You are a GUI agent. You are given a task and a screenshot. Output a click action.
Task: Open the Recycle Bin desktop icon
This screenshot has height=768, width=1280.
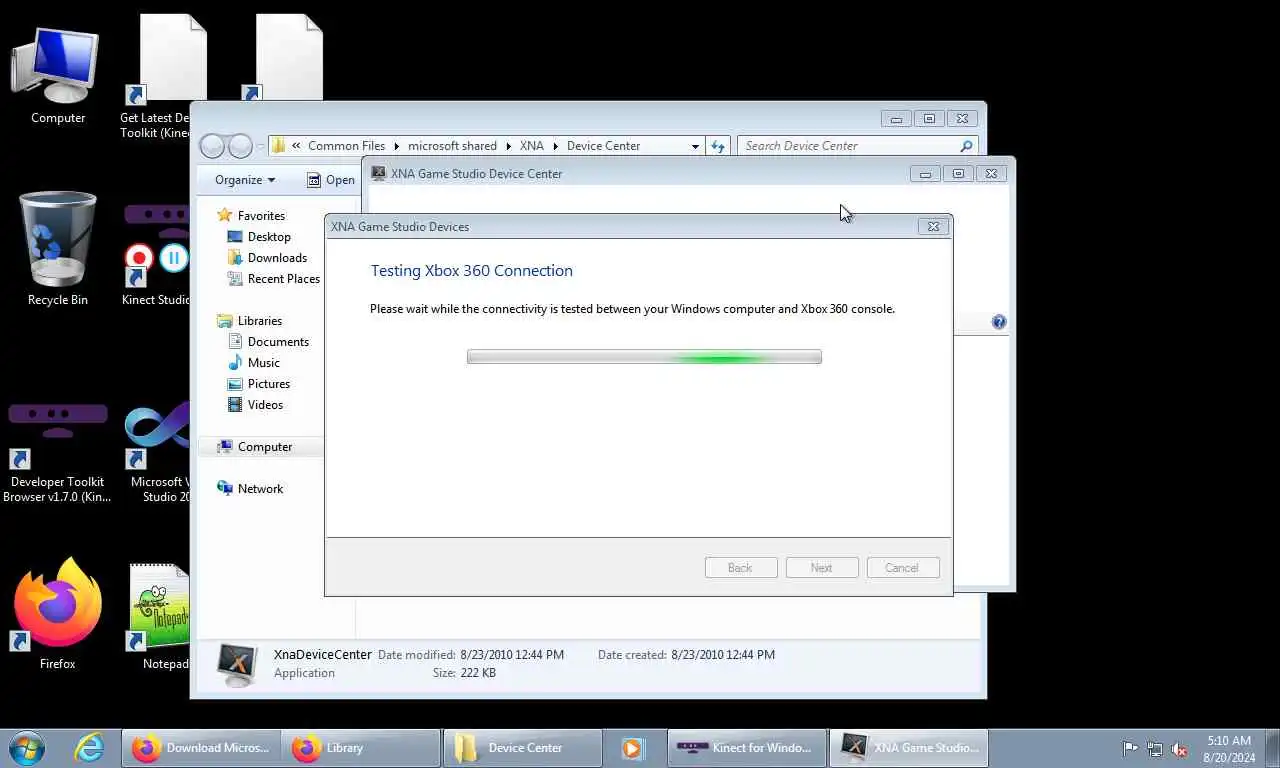pyautogui.click(x=57, y=250)
